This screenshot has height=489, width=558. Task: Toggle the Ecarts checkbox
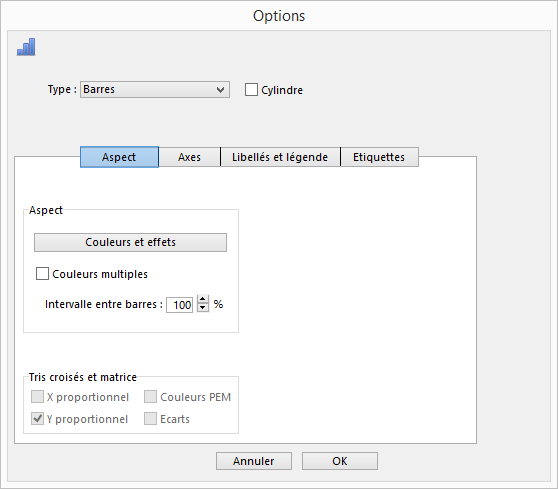click(x=150, y=419)
